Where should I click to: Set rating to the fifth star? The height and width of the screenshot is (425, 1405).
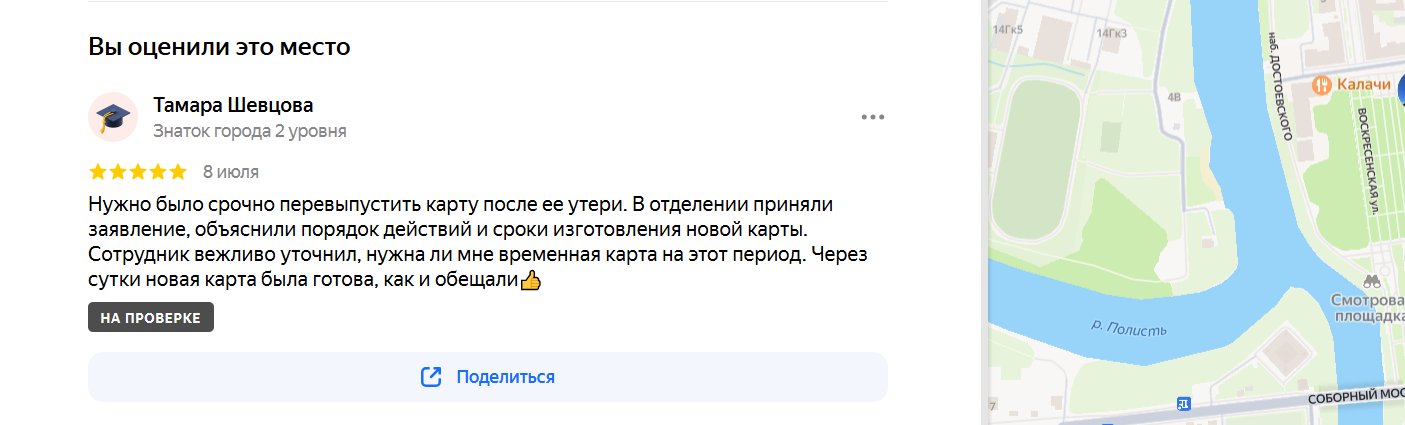click(x=178, y=171)
